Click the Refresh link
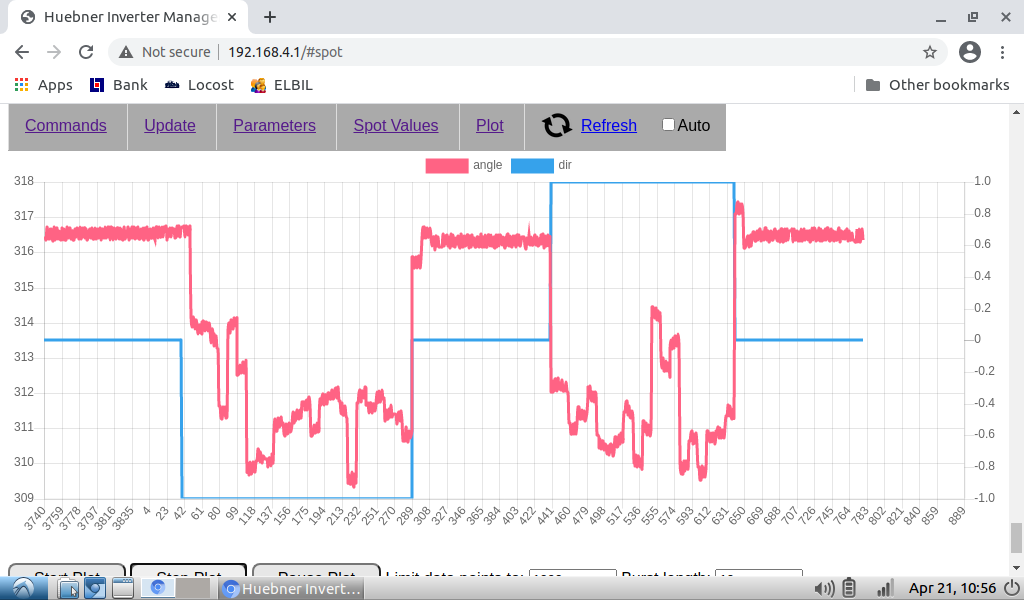1024x600 pixels. coord(608,125)
